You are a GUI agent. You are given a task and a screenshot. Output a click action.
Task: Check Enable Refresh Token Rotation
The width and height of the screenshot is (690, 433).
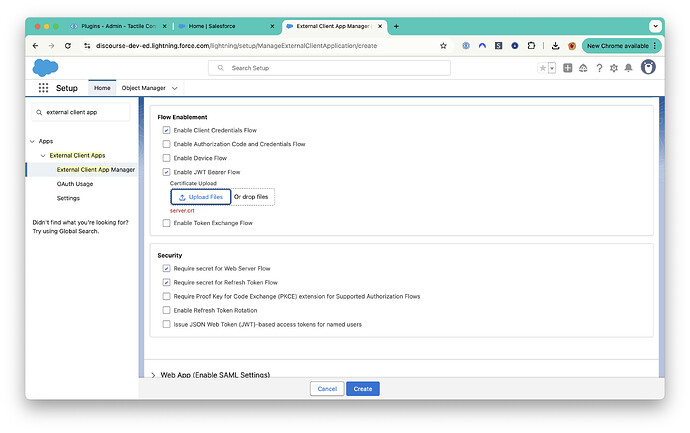[x=166, y=310]
